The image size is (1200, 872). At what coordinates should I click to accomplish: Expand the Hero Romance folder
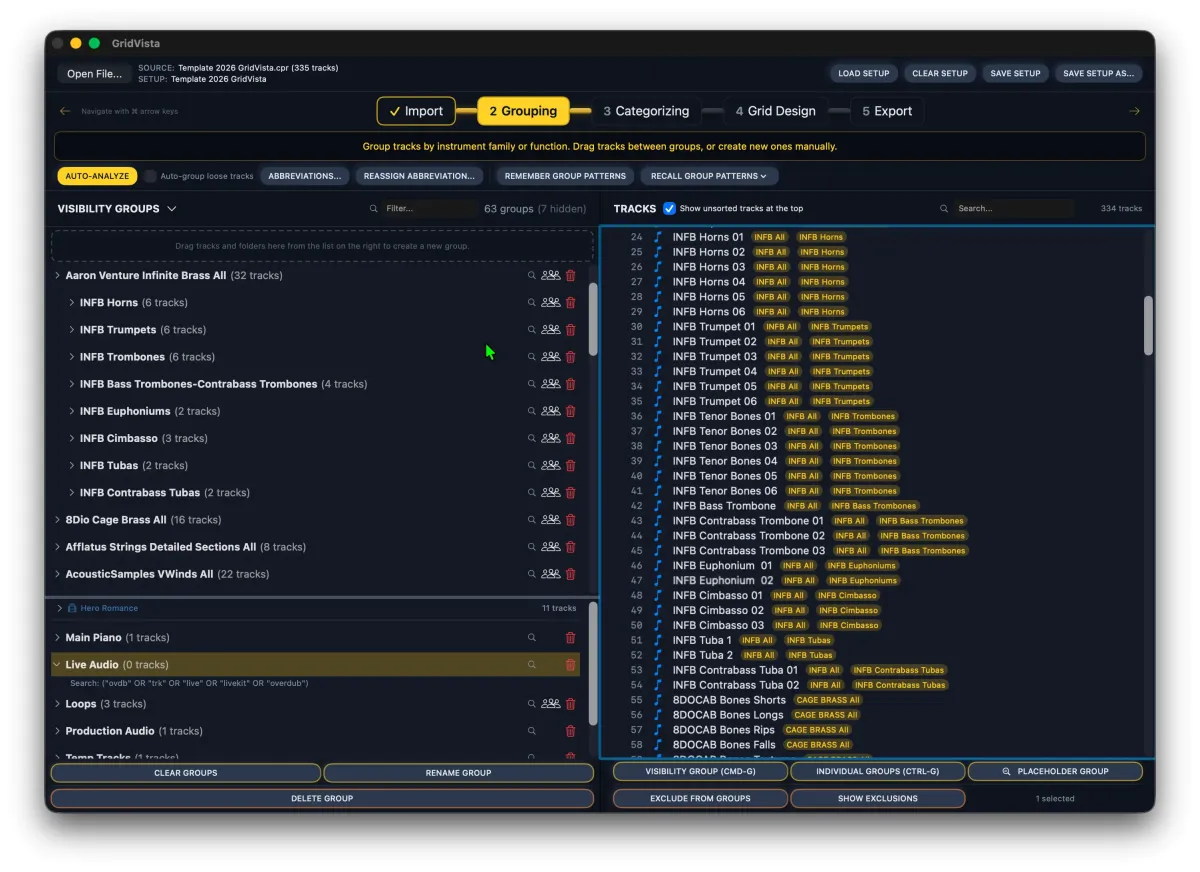[x=59, y=608]
